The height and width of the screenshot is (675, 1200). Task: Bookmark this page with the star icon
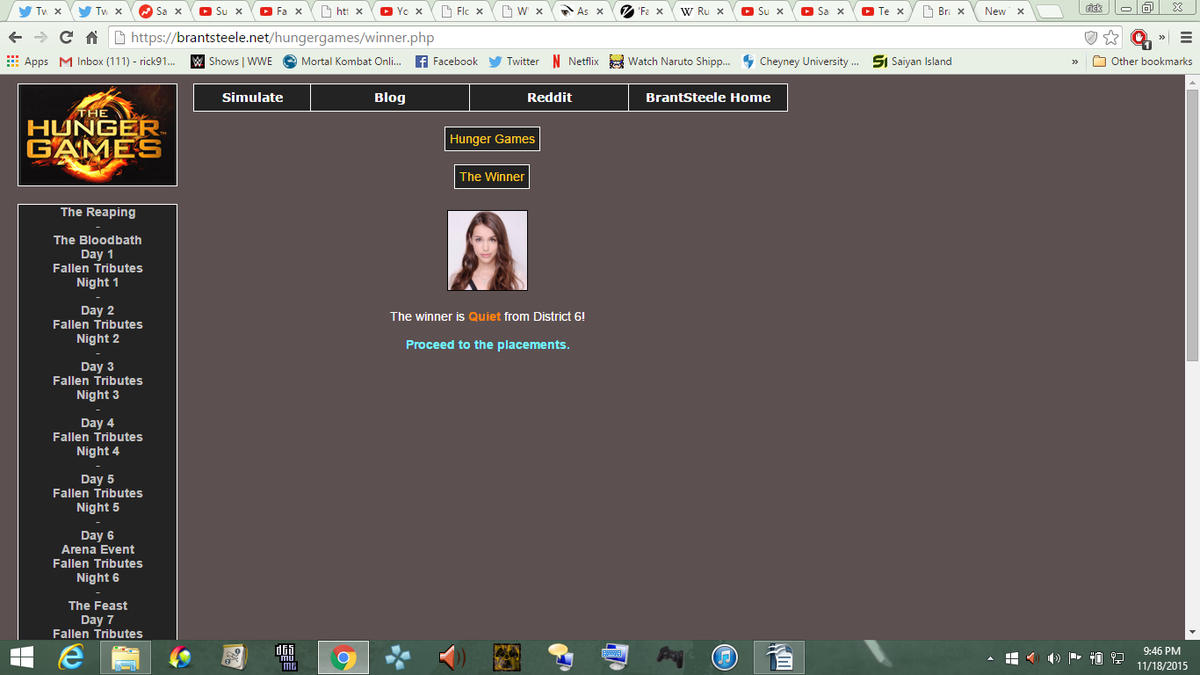coord(1112,38)
